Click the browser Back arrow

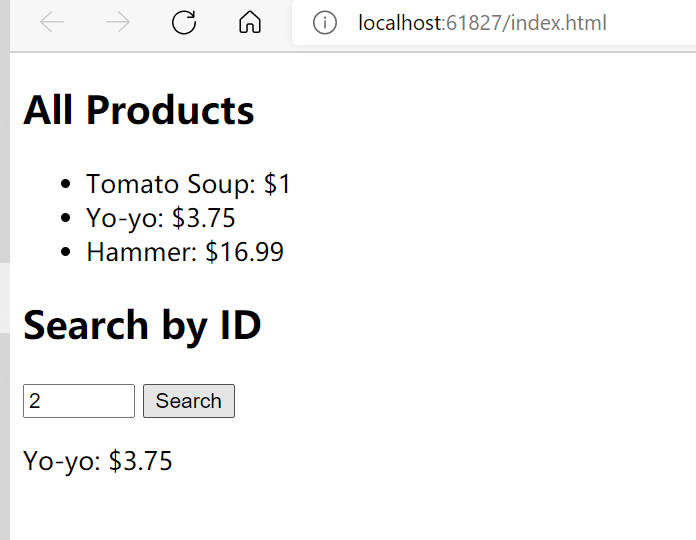(x=52, y=23)
